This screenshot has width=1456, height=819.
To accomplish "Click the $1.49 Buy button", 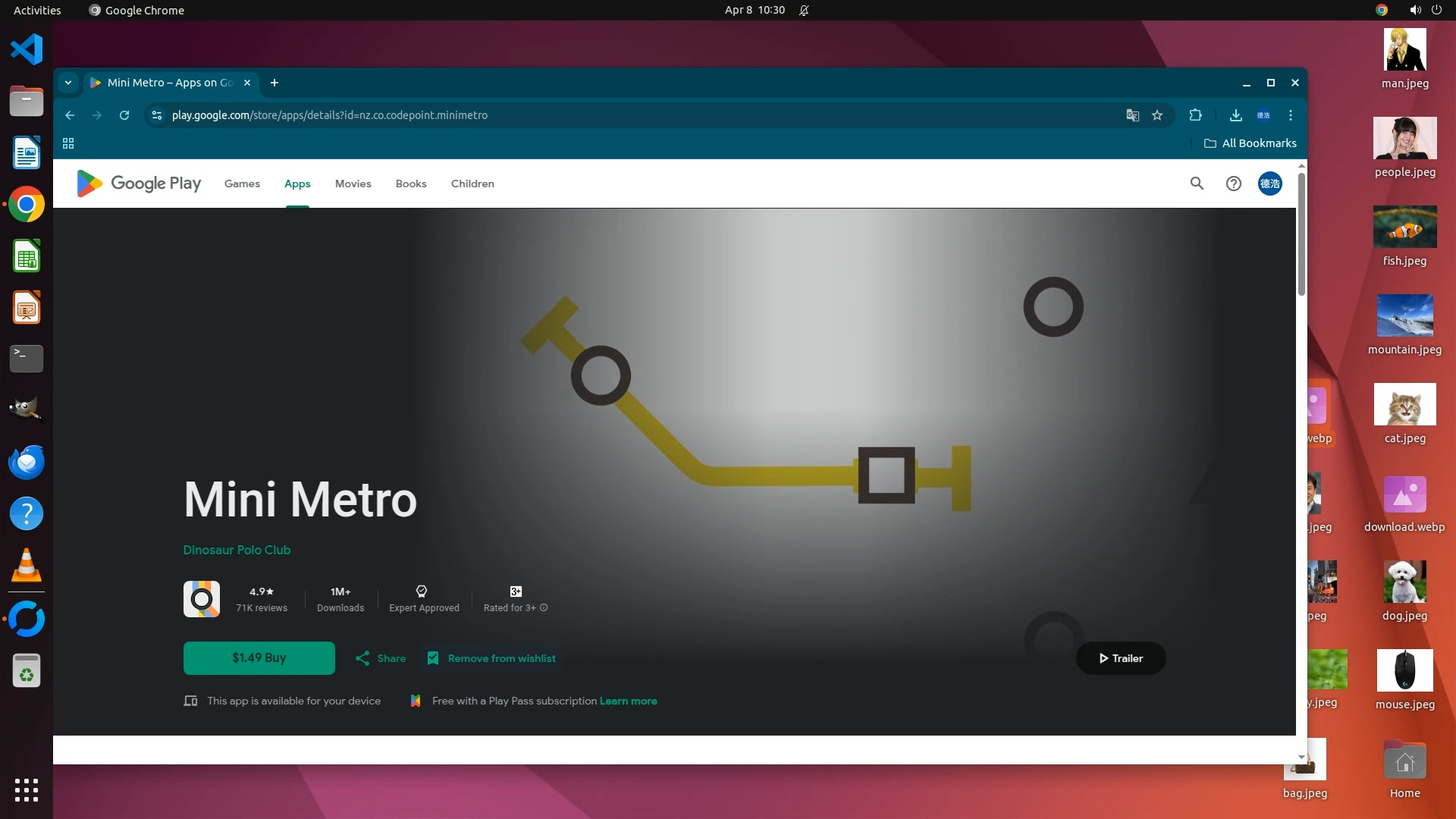I will tap(259, 658).
